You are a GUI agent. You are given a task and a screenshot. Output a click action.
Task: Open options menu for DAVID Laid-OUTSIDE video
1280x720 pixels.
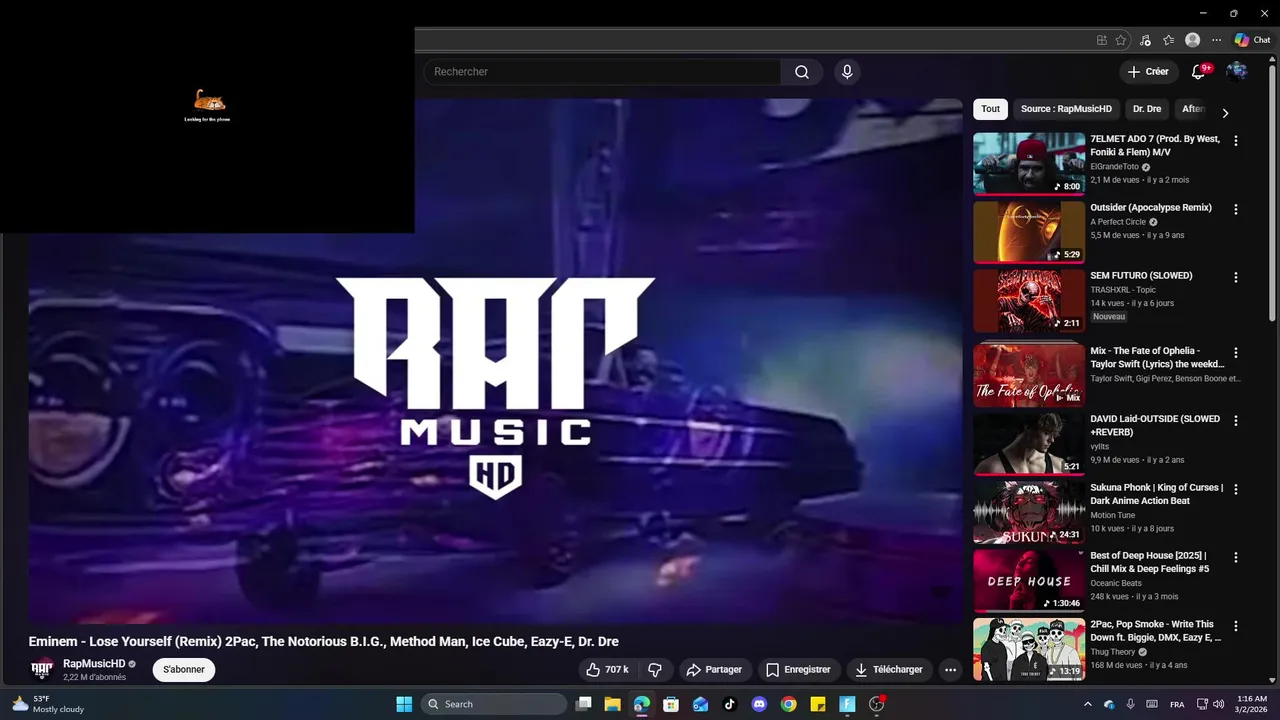click(x=1236, y=421)
